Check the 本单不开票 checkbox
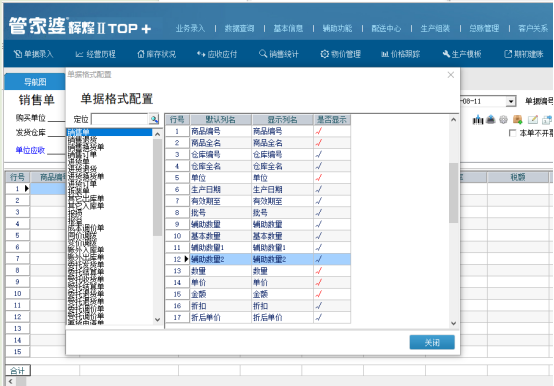This screenshot has height=386, width=554. pos(512,133)
